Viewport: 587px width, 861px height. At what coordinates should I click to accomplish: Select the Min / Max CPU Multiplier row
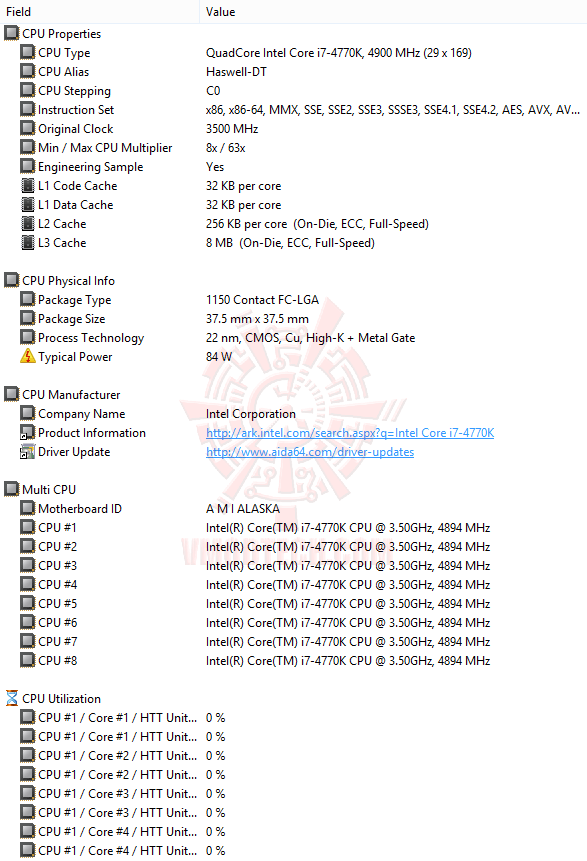pos(293,148)
